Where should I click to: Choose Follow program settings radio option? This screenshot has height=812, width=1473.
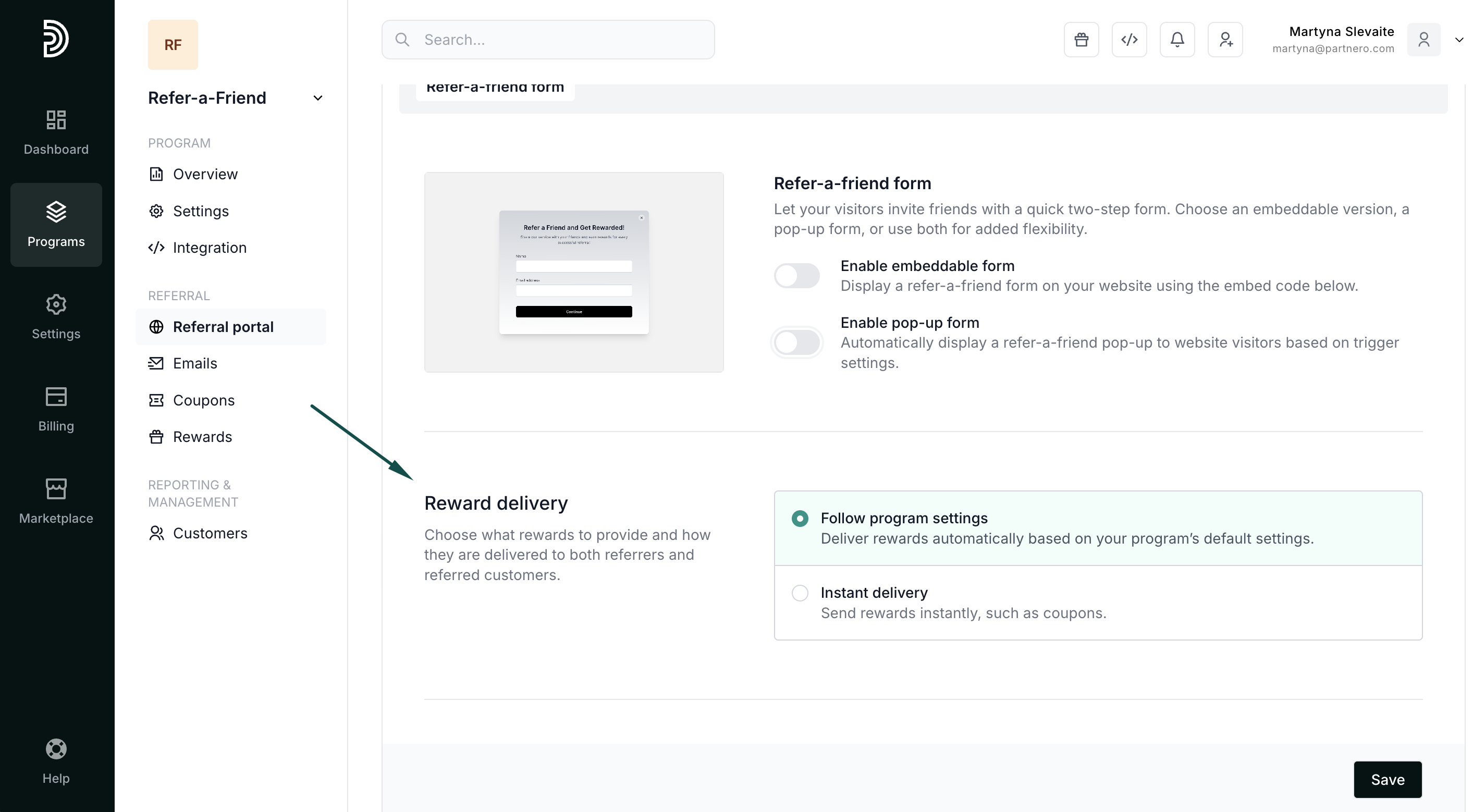click(800, 518)
